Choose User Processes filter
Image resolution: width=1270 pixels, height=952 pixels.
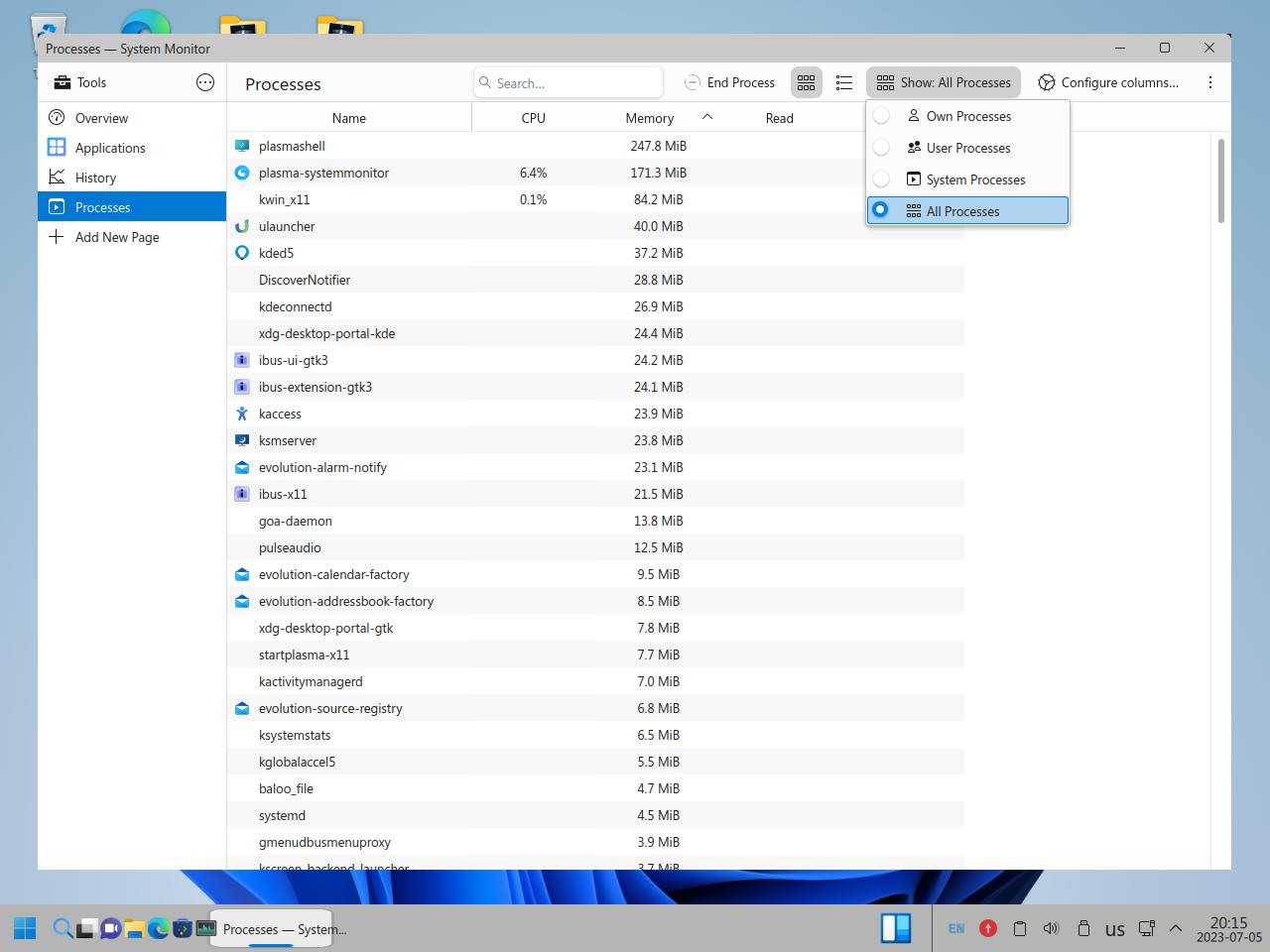(x=967, y=148)
